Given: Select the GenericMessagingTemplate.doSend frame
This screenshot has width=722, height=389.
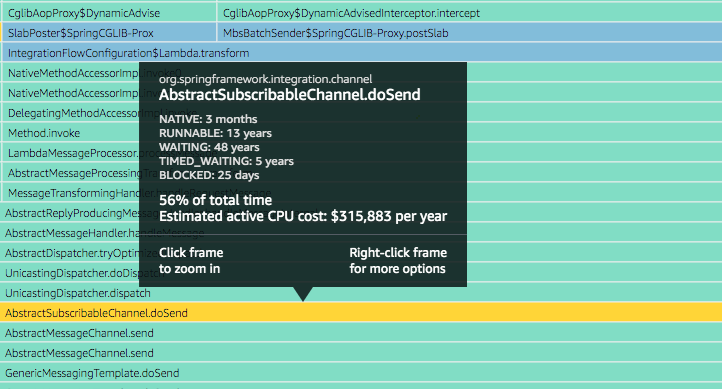Looking at the screenshot, I should pyautogui.click(x=361, y=373).
